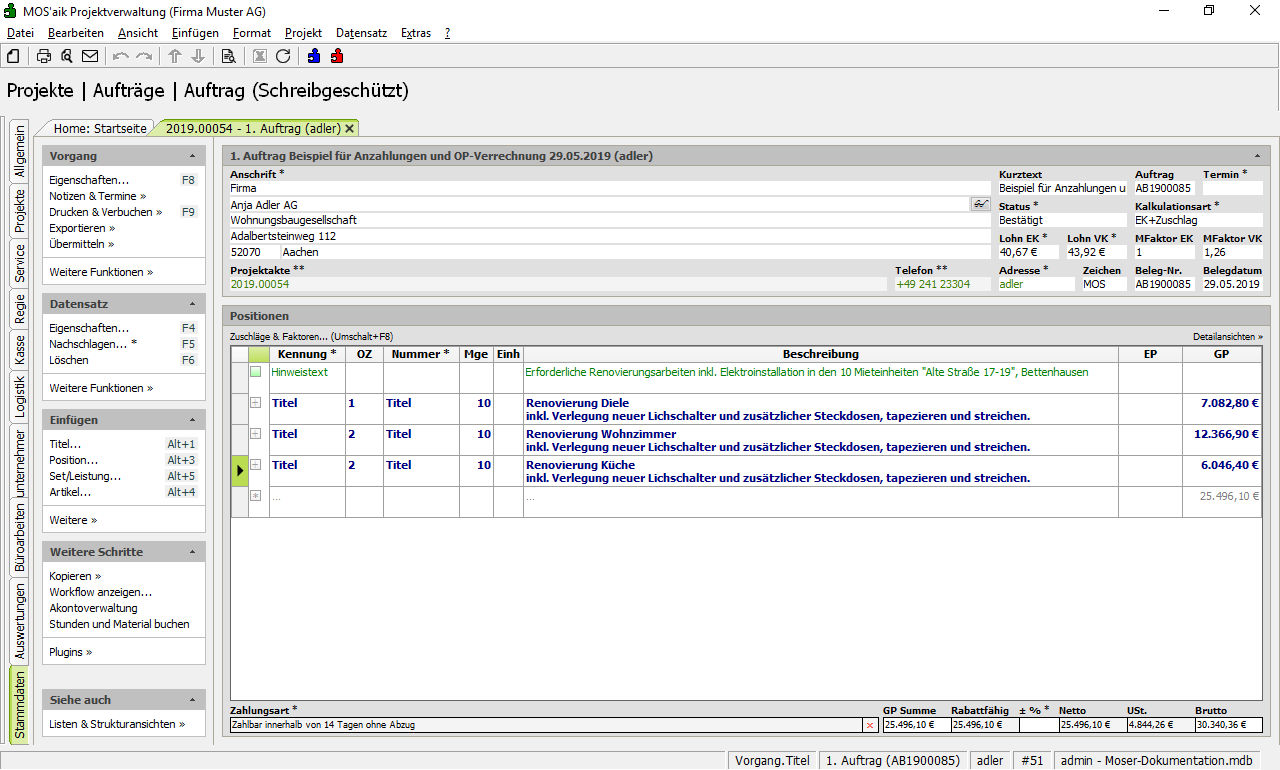Open print preview magnifier icon
This screenshot has height=770, width=1280.
click(x=67, y=56)
